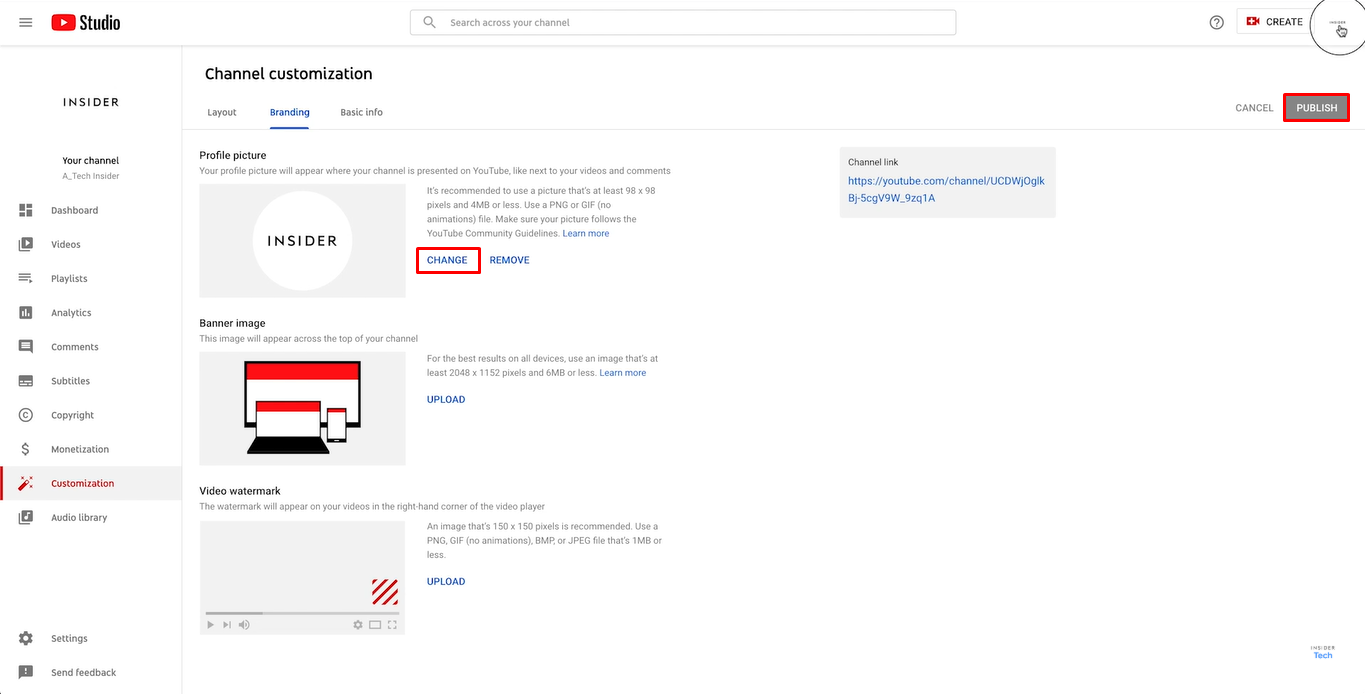Go to the Subtitles section
This screenshot has width=1365, height=694.
coord(26,380)
